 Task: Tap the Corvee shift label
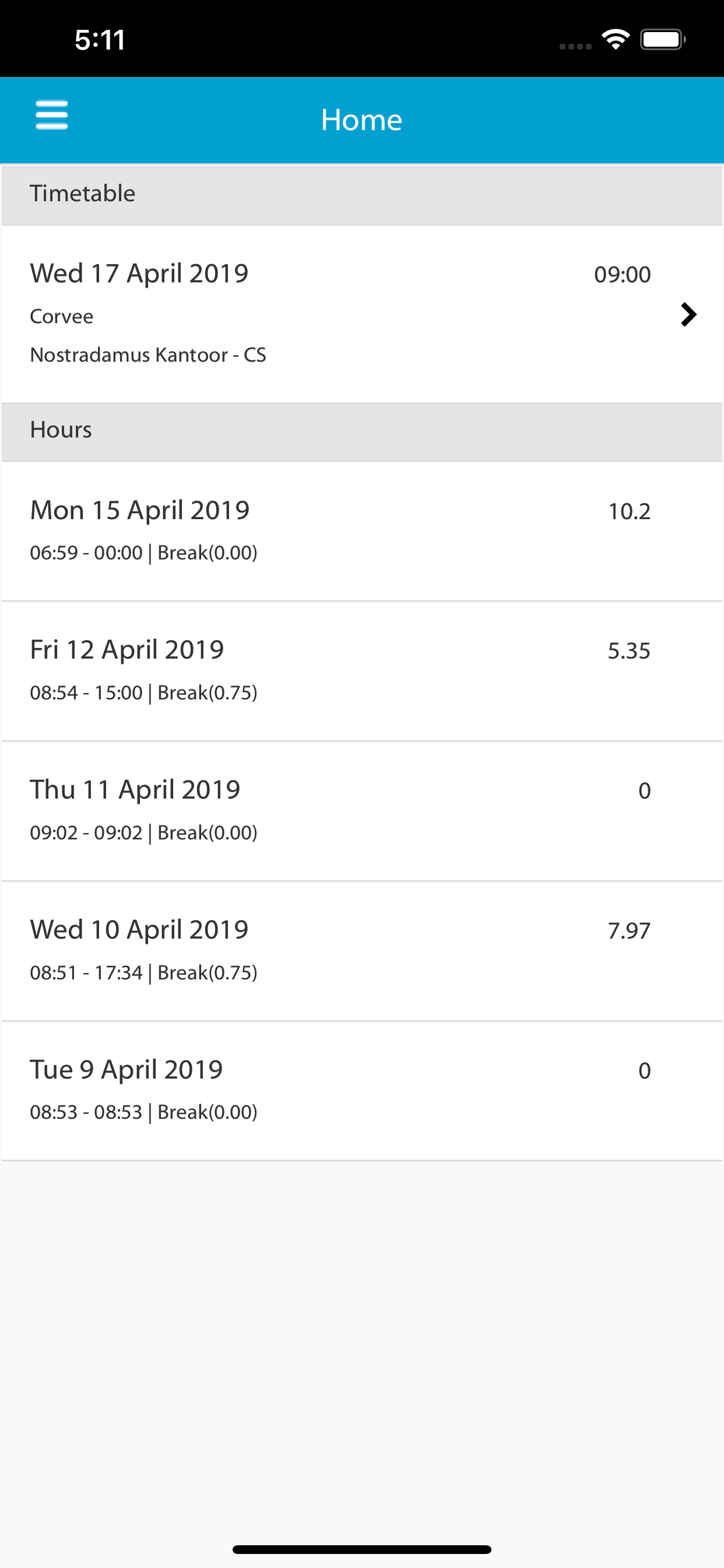pos(61,317)
